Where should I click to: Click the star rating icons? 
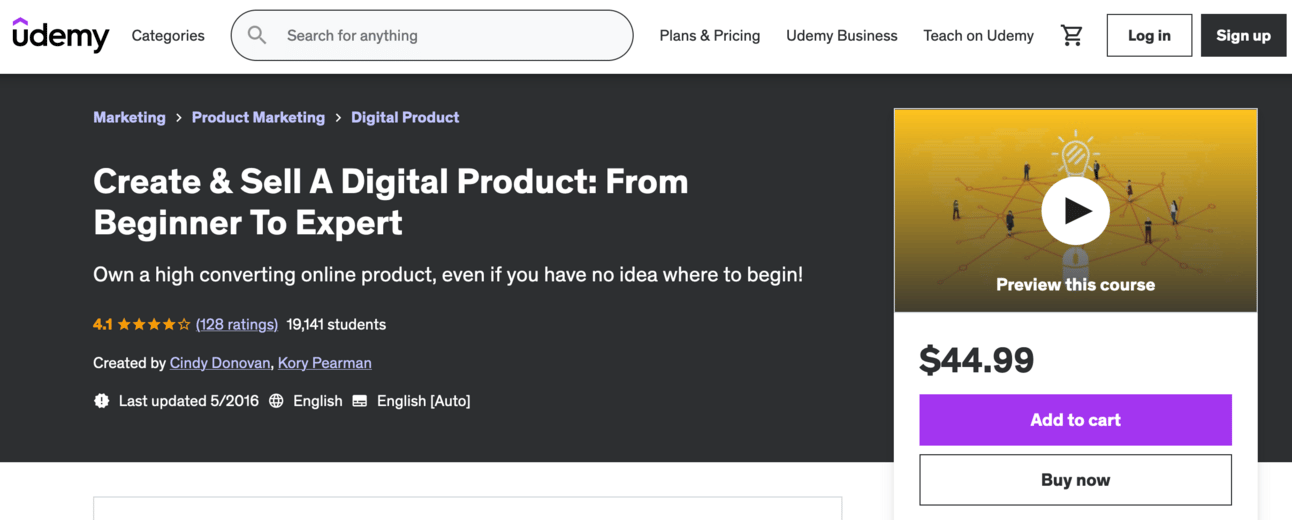tap(154, 324)
